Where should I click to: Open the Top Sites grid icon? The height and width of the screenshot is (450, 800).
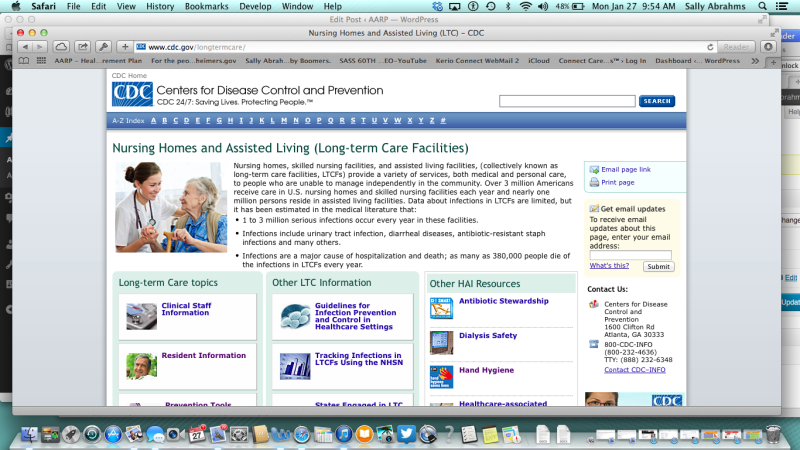tap(41, 61)
